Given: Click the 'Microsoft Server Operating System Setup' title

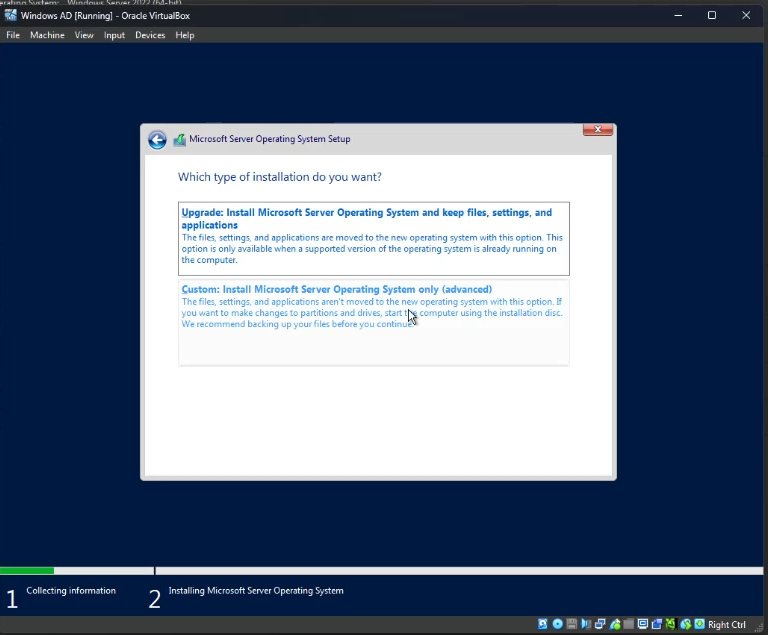Looking at the screenshot, I should [270, 139].
